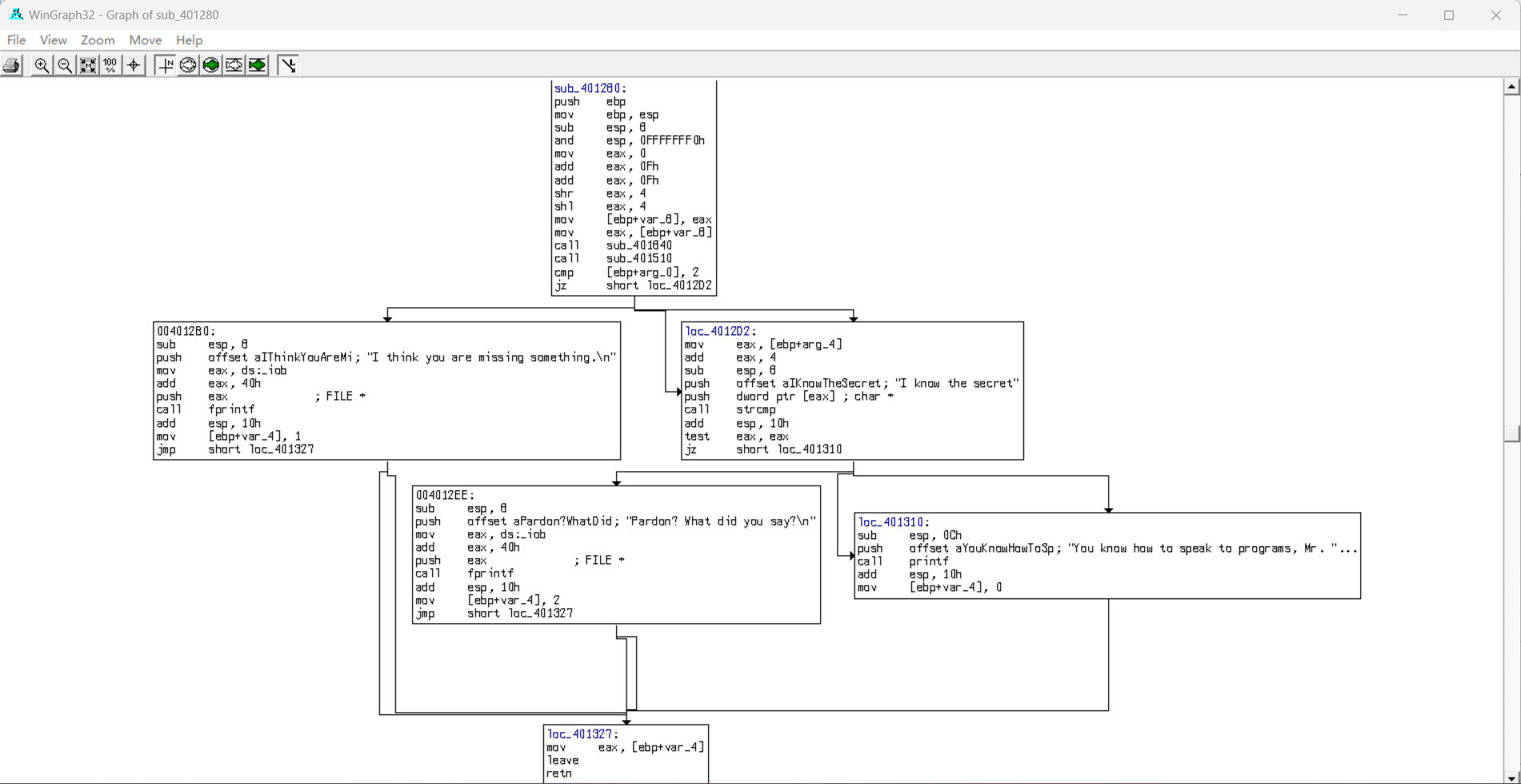Click the 'retn' instruction line
This screenshot has width=1521, height=784.
(x=559, y=774)
